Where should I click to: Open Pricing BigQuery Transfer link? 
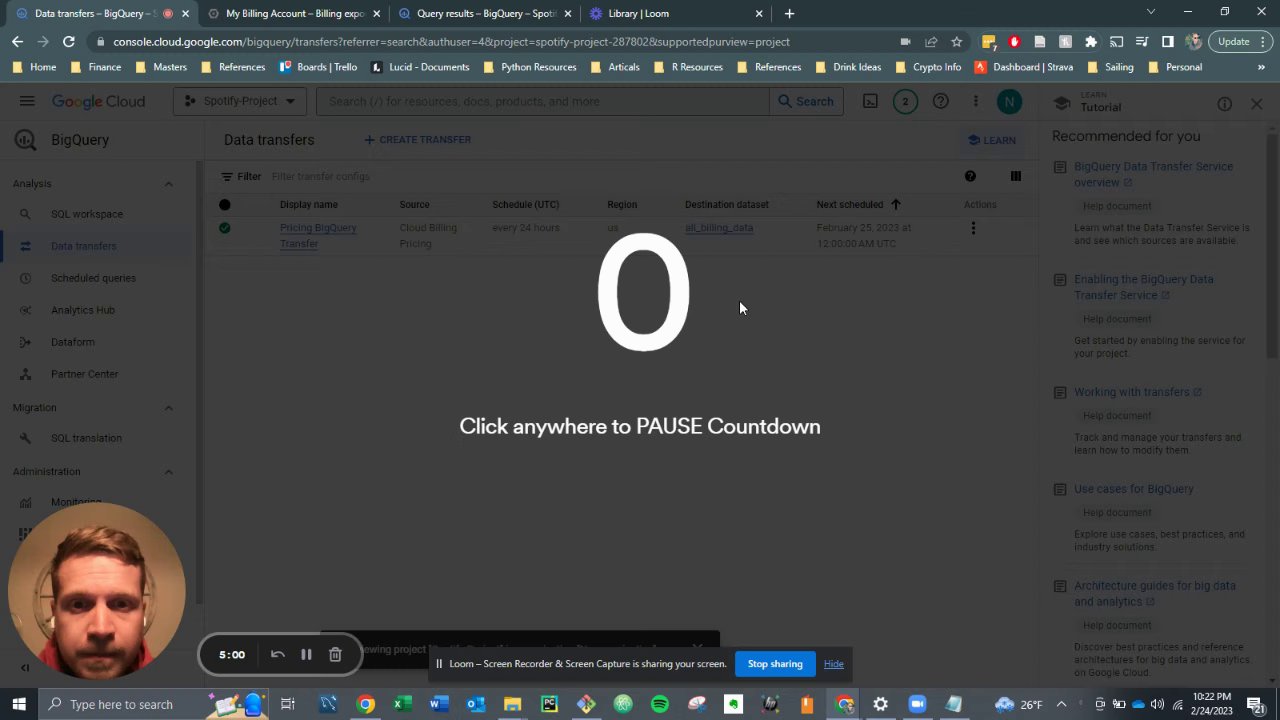318,235
